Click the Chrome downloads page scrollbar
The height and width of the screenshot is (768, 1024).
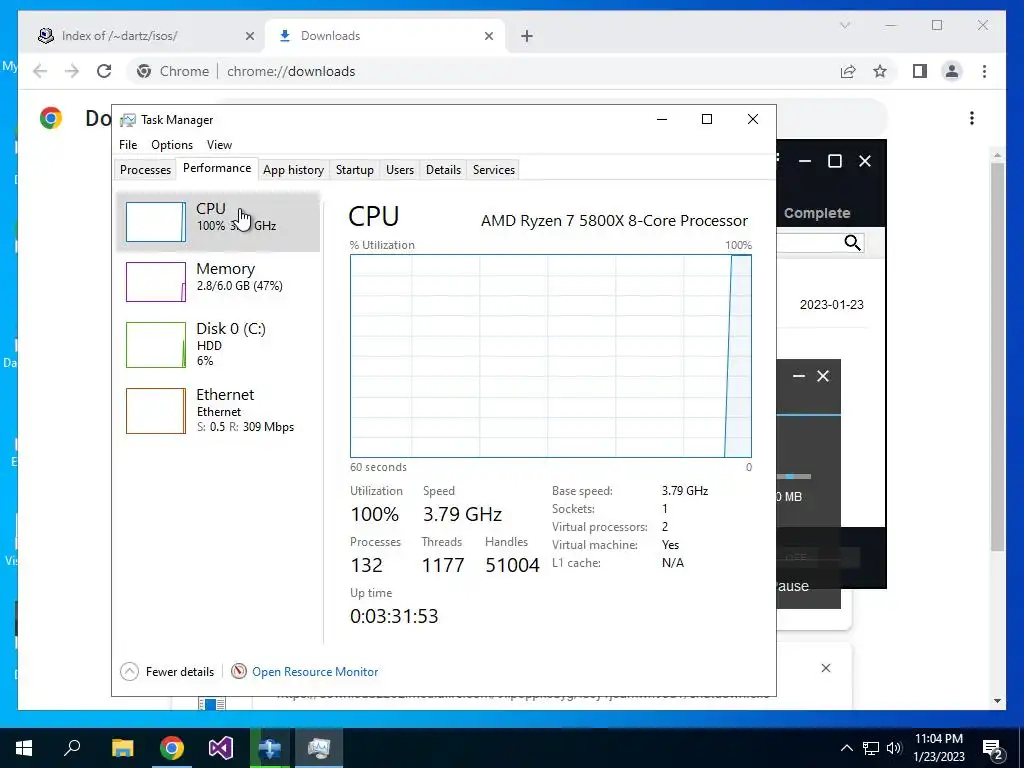(997, 356)
